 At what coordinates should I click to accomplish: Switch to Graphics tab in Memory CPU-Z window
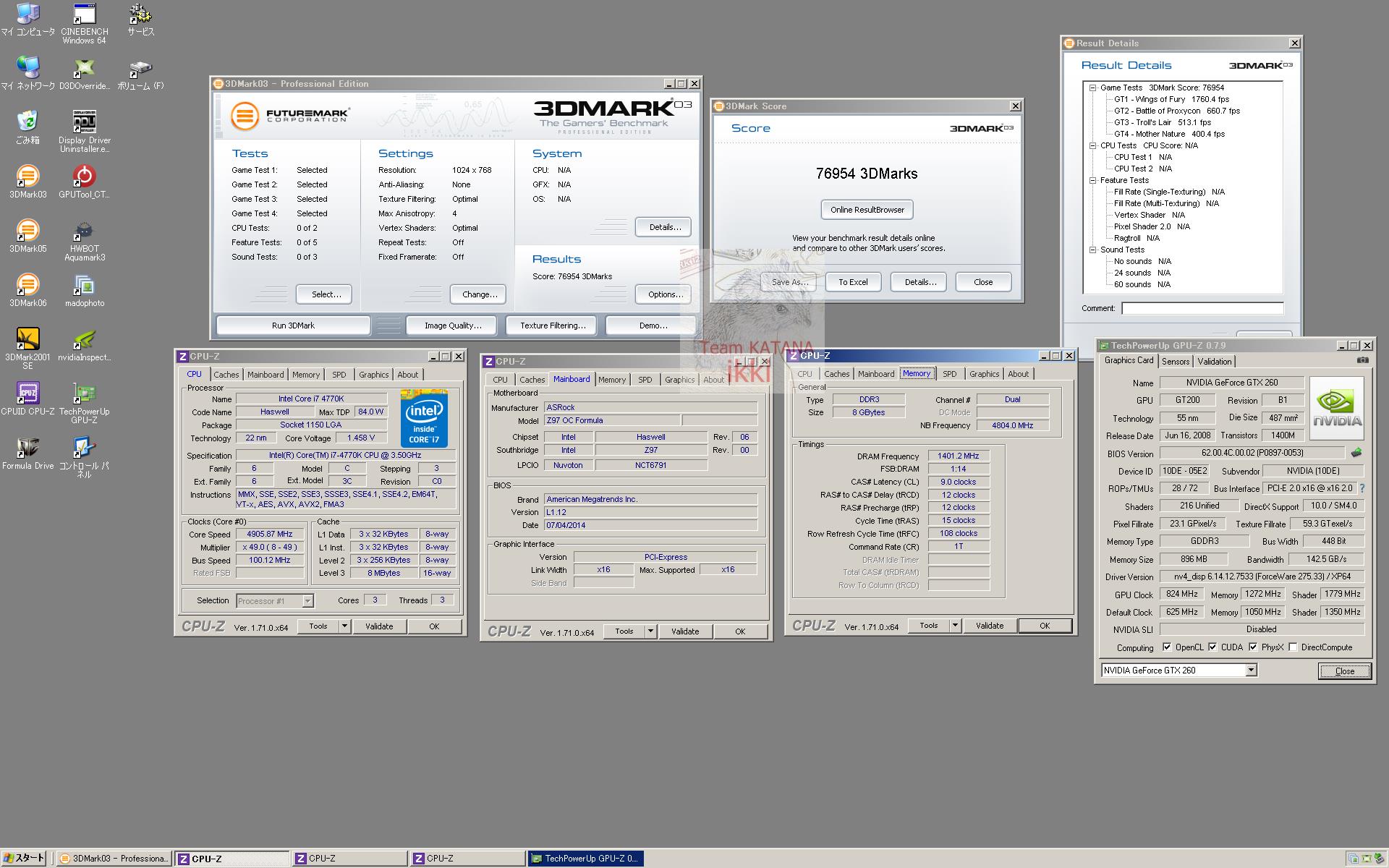click(x=984, y=374)
